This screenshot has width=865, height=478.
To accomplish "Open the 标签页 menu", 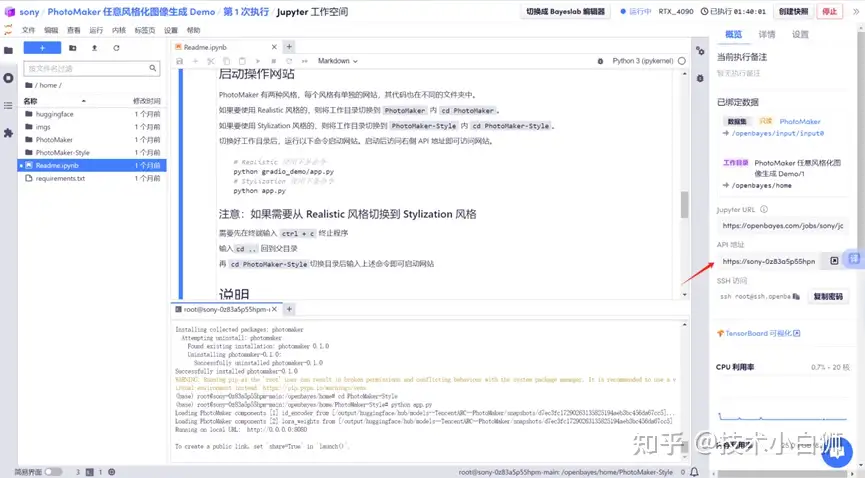I will tap(145, 30).
